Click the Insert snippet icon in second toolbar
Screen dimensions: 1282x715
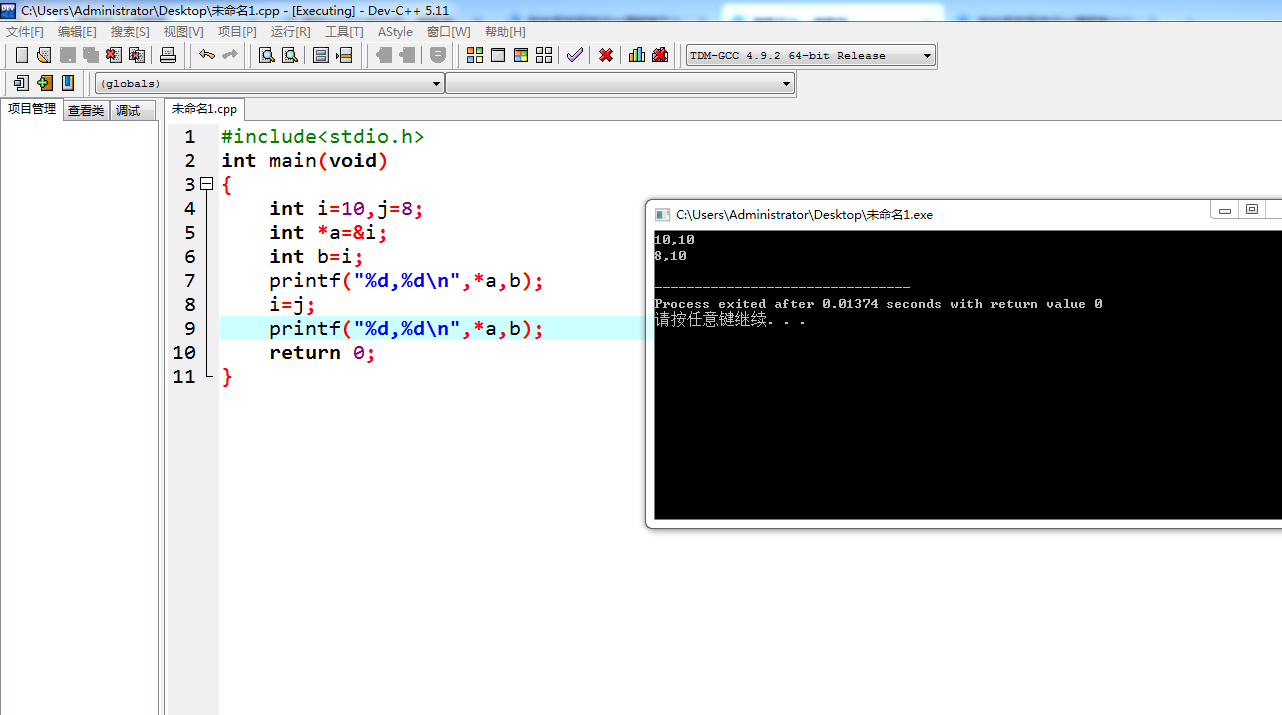coord(21,83)
